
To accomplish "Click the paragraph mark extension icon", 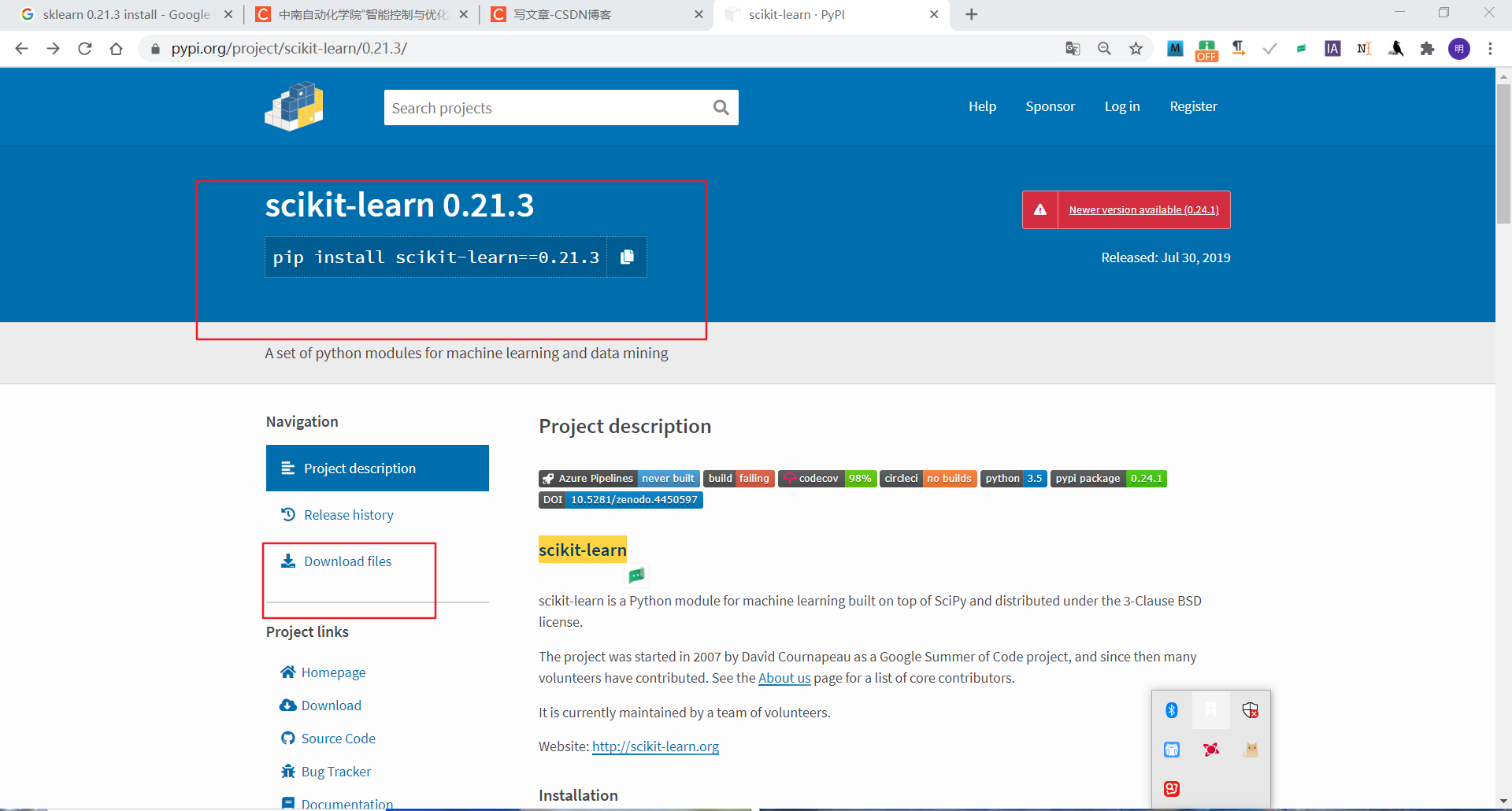I will (1238, 49).
